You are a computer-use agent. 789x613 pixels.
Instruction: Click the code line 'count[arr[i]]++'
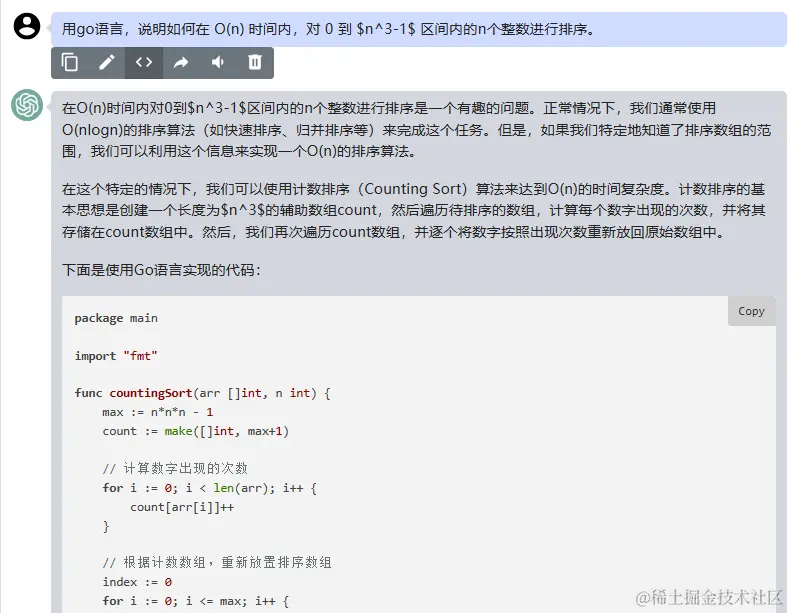point(182,507)
